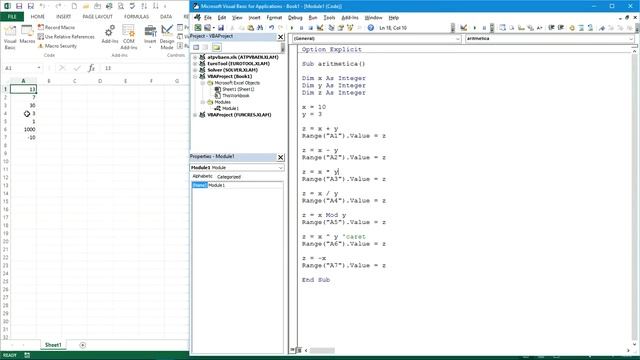Click the code window horizontal scrollbar thumb
The height and width of the screenshot is (360, 640).
point(322,351)
